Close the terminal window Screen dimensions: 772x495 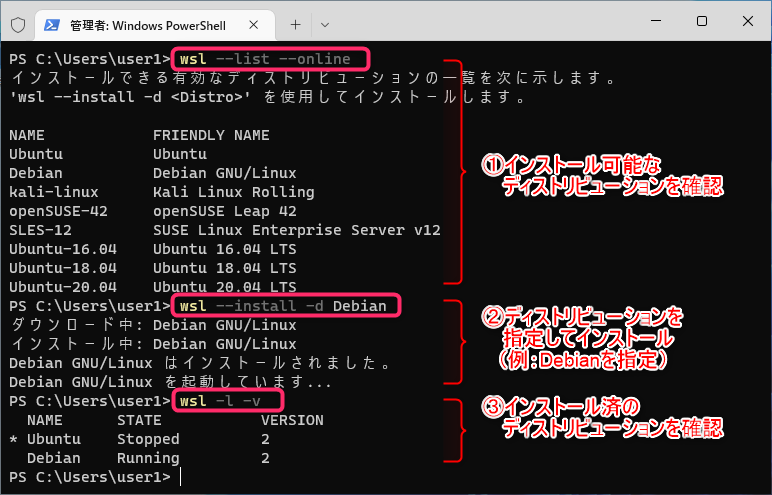pyautogui.click(x=747, y=21)
